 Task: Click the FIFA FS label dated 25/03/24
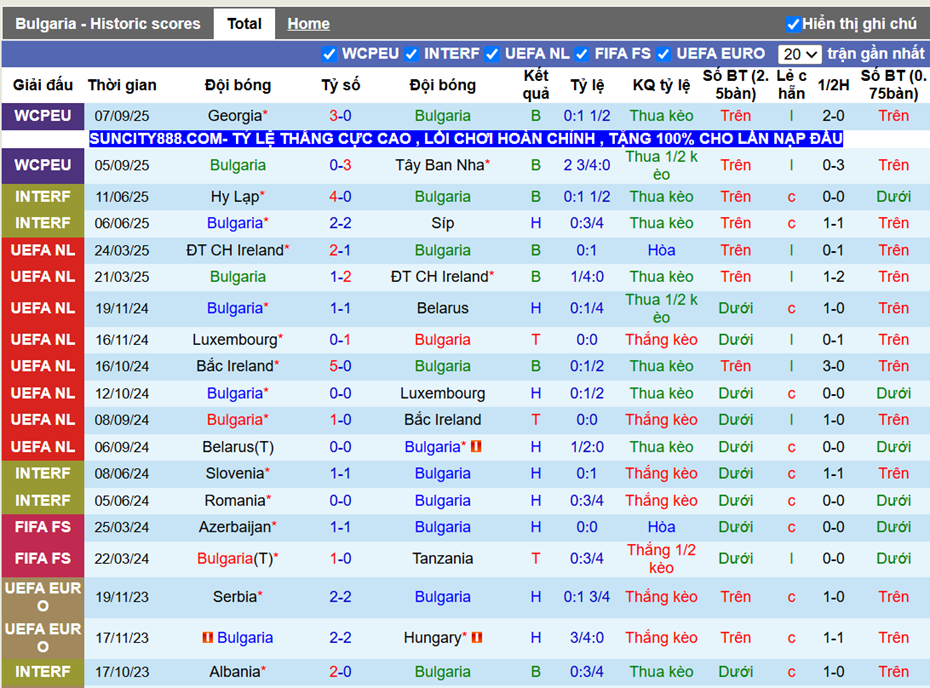pos(43,527)
